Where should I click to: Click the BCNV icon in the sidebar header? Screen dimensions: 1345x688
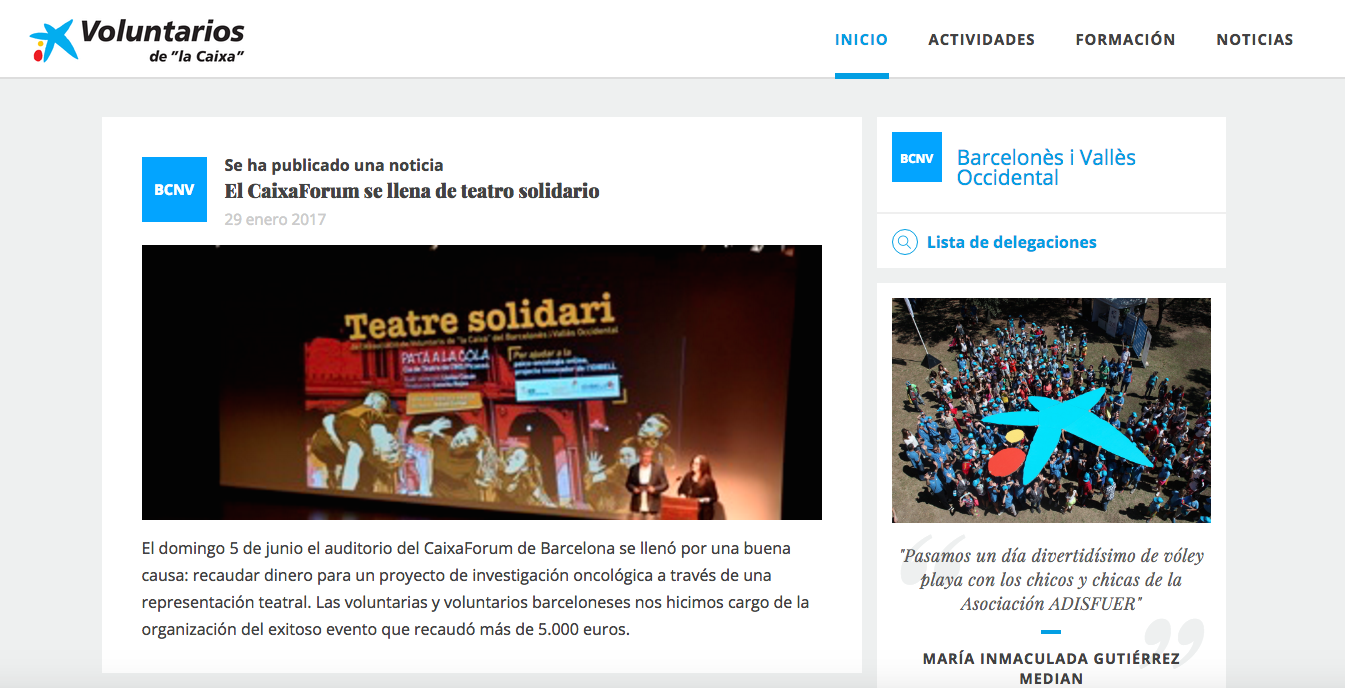point(917,157)
